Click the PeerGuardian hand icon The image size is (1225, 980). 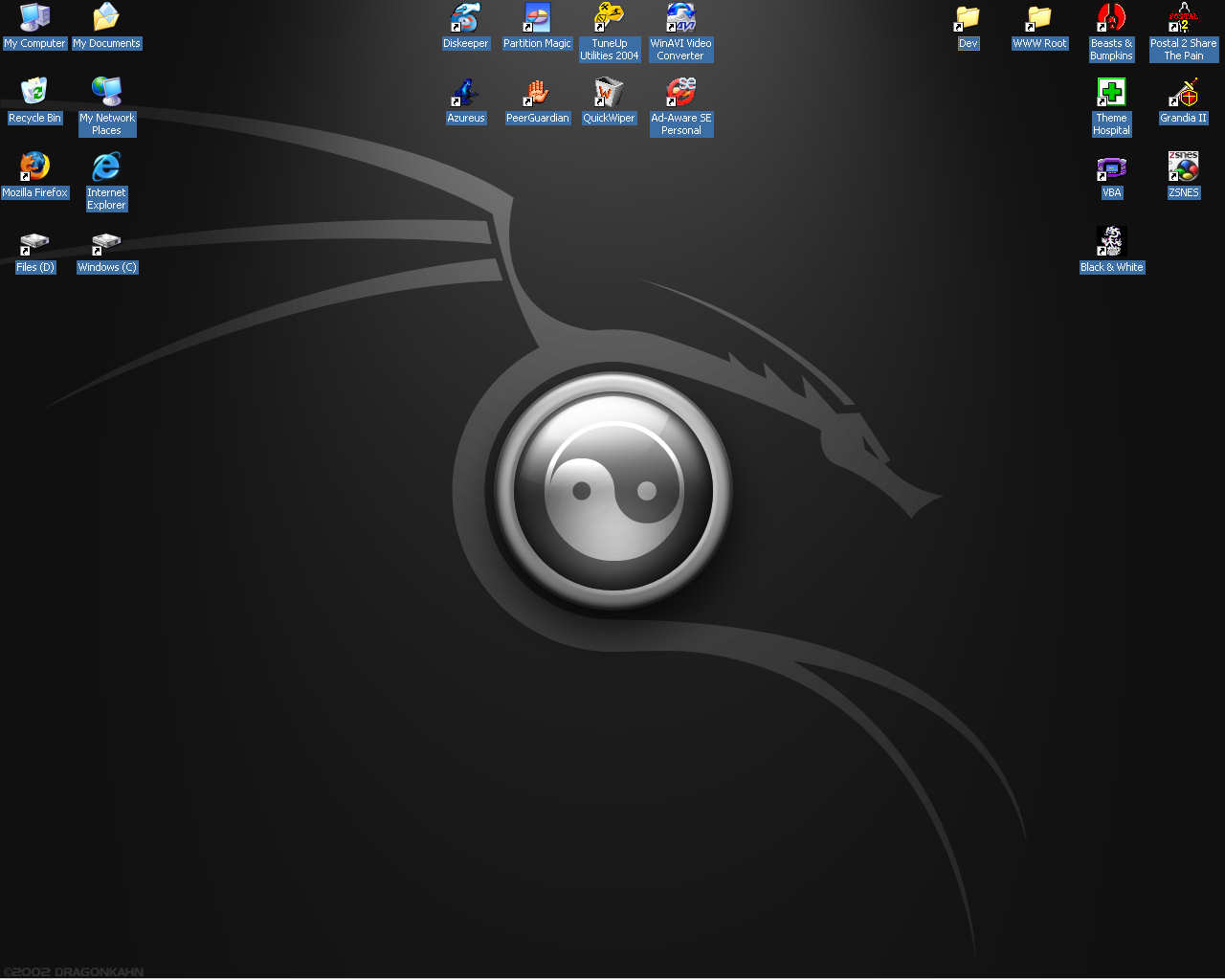point(537,92)
